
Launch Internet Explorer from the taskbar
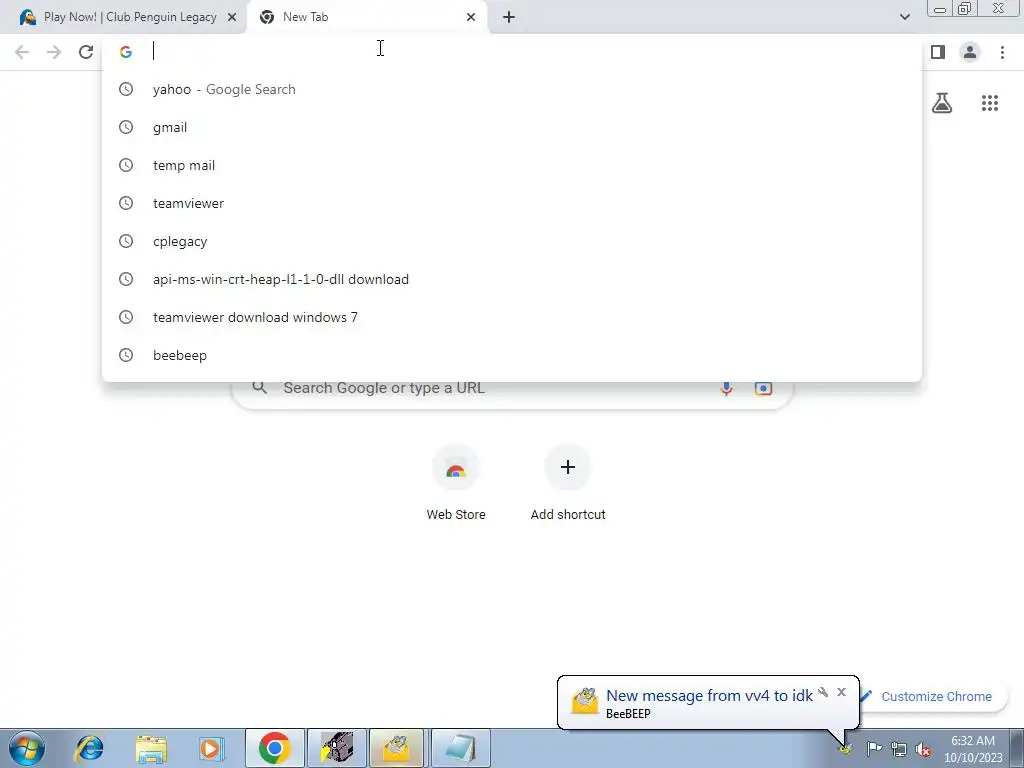tap(89, 748)
